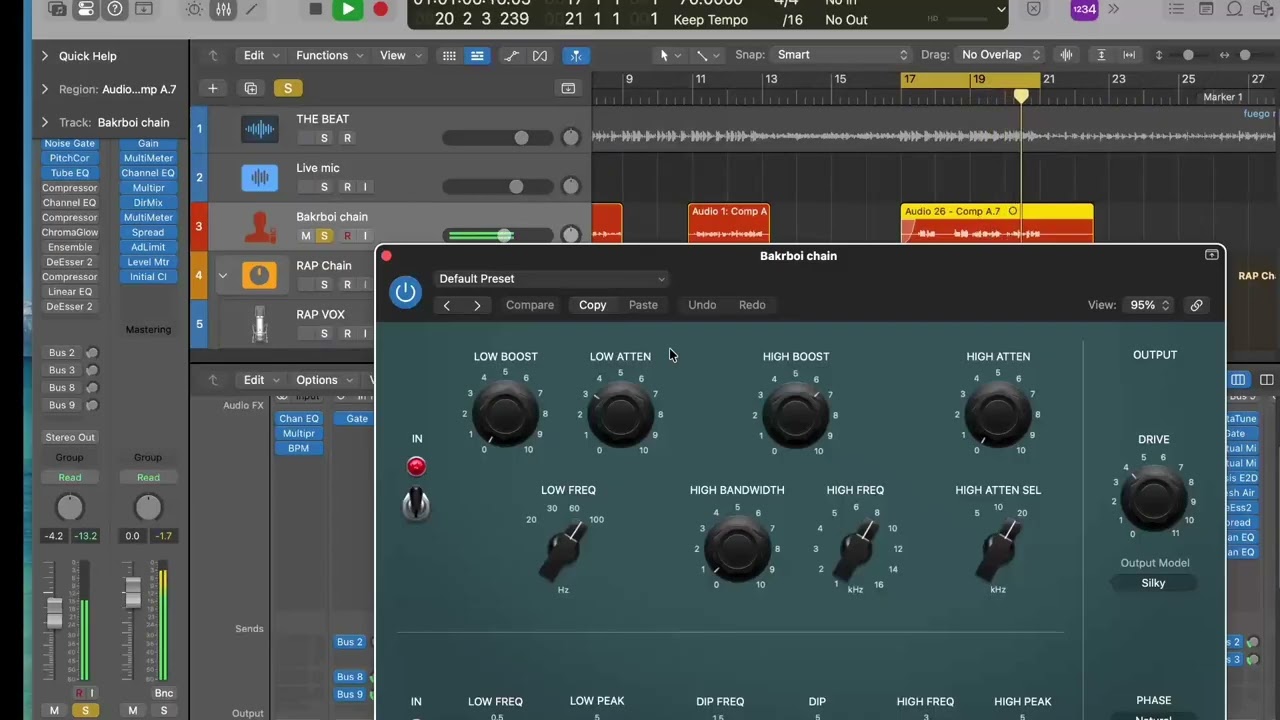Open the Output Model Silky dropdown
The width and height of the screenshot is (1280, 720).
1154,583
